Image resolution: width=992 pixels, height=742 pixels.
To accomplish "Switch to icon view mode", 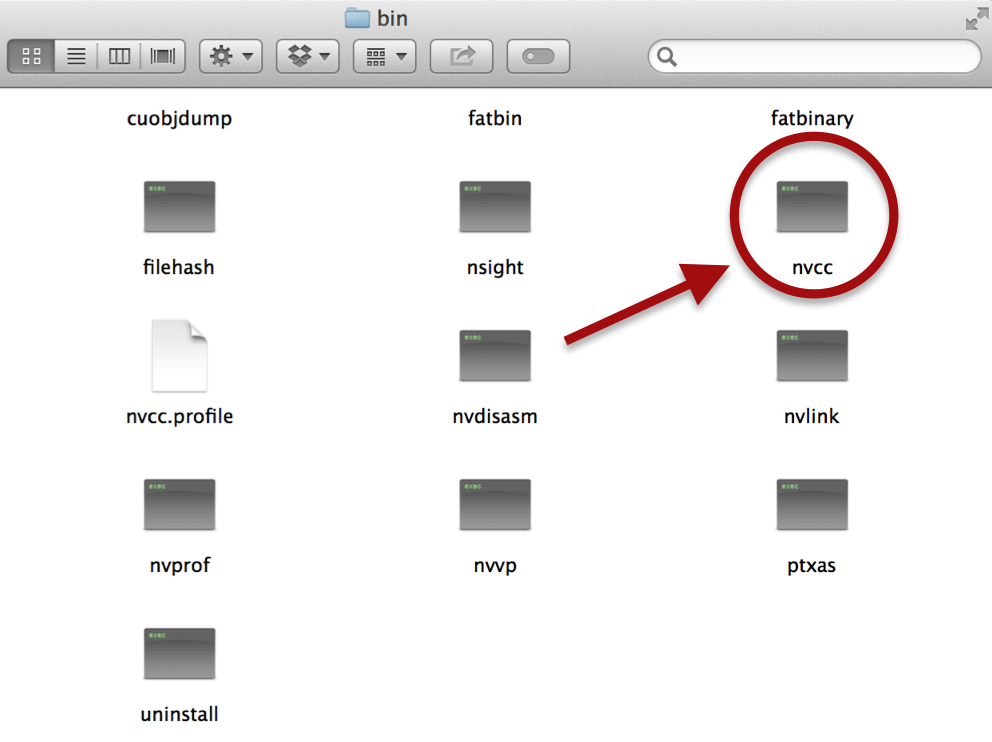I will pyautogui.click(x=31, y=56).
